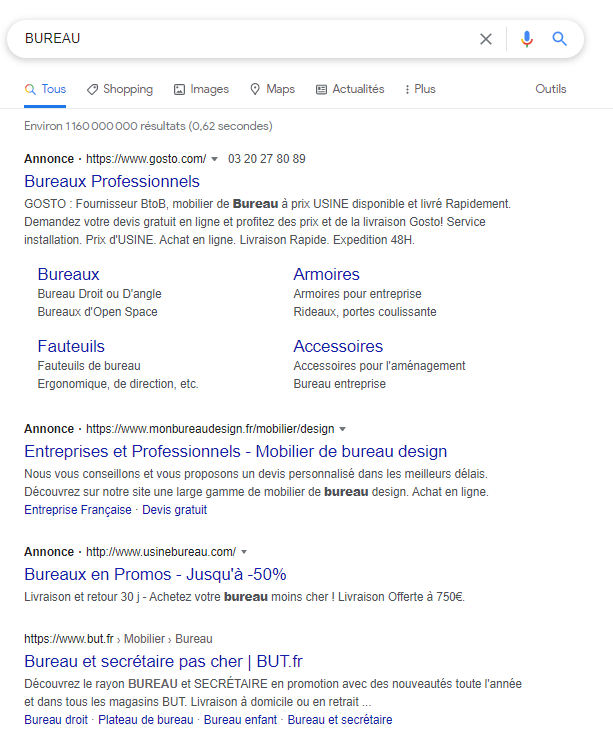Click the text Bureau entreprise
This screenshot has height=742, width=613.
click(x=339, y=384)
